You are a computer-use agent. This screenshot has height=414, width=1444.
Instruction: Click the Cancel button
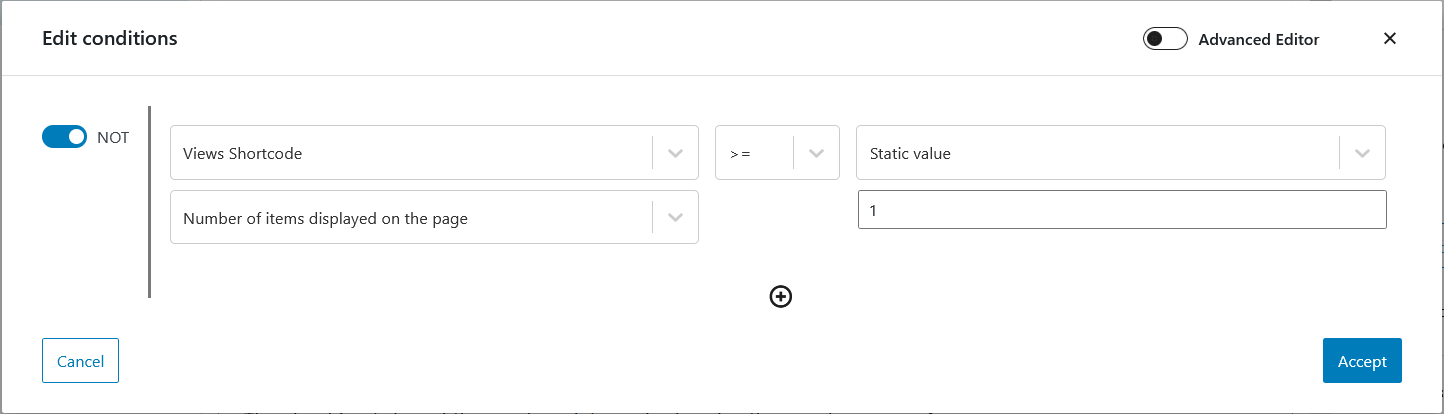click(x=80, y=361)
